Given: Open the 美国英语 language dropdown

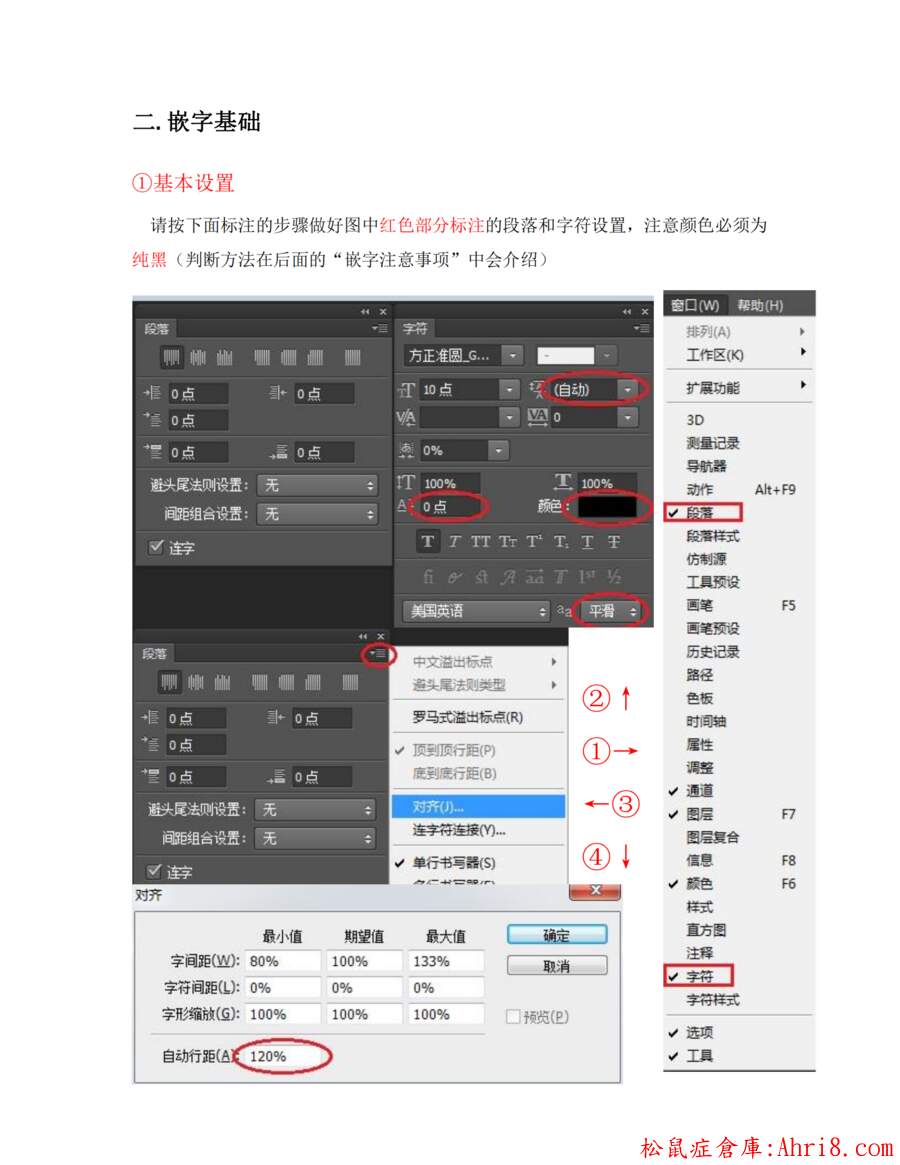Looking at the screenshot, I should pyautogui.click(x=476, y=611).
